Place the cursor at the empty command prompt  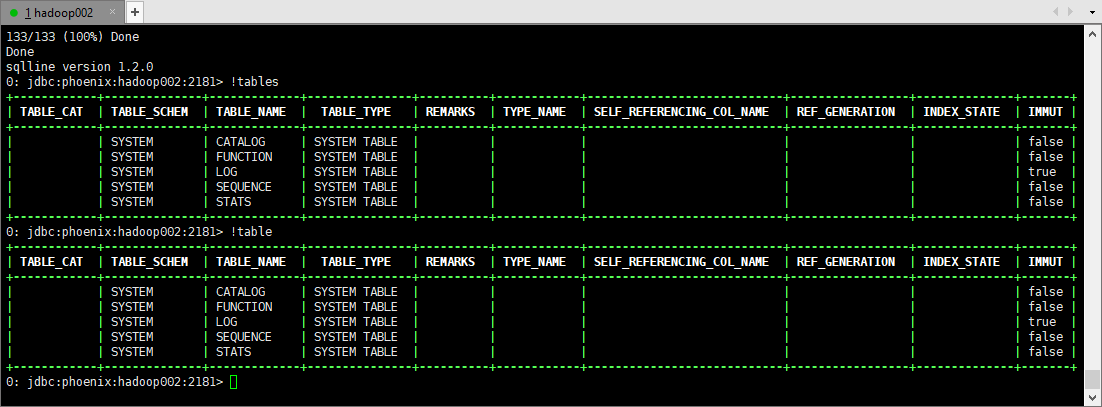(234, 382)
